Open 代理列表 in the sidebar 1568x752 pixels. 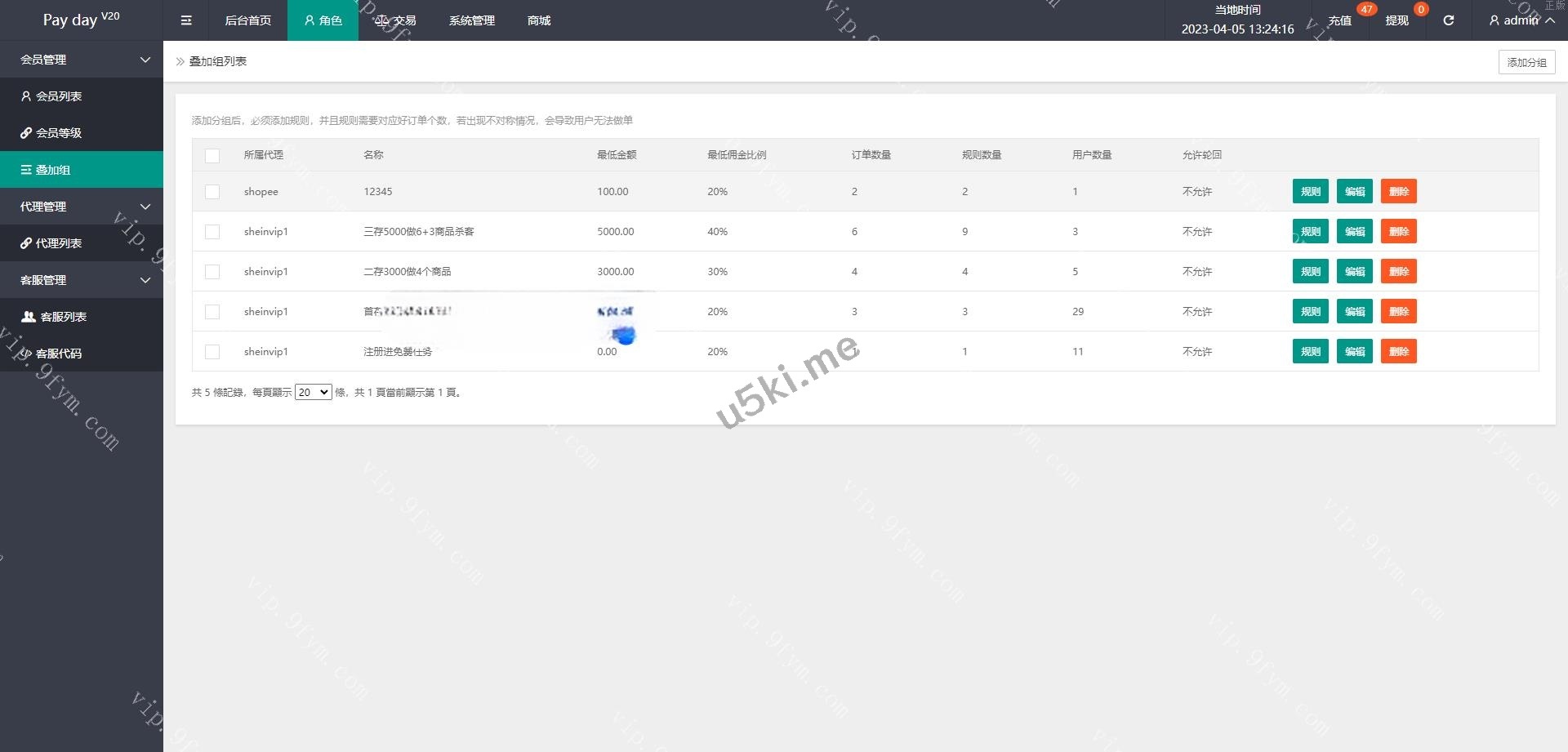pos(59,243)
